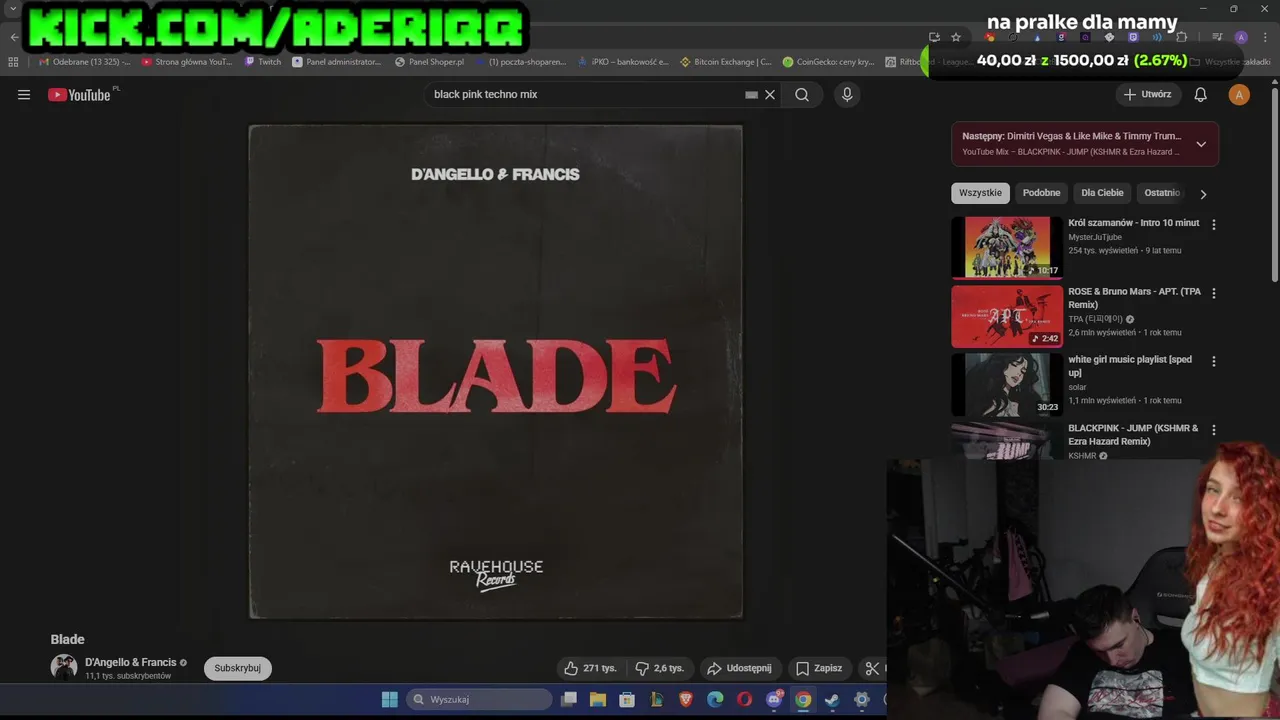The width and height of the screenshot is (1280, 720).
Task: Go to the YouTube home logo
Action: pos(80,95)
